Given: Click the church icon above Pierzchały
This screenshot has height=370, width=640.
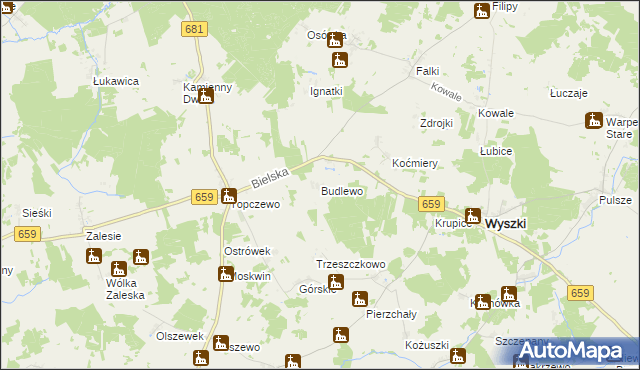Looking at the screenshot, I should 360,299.
